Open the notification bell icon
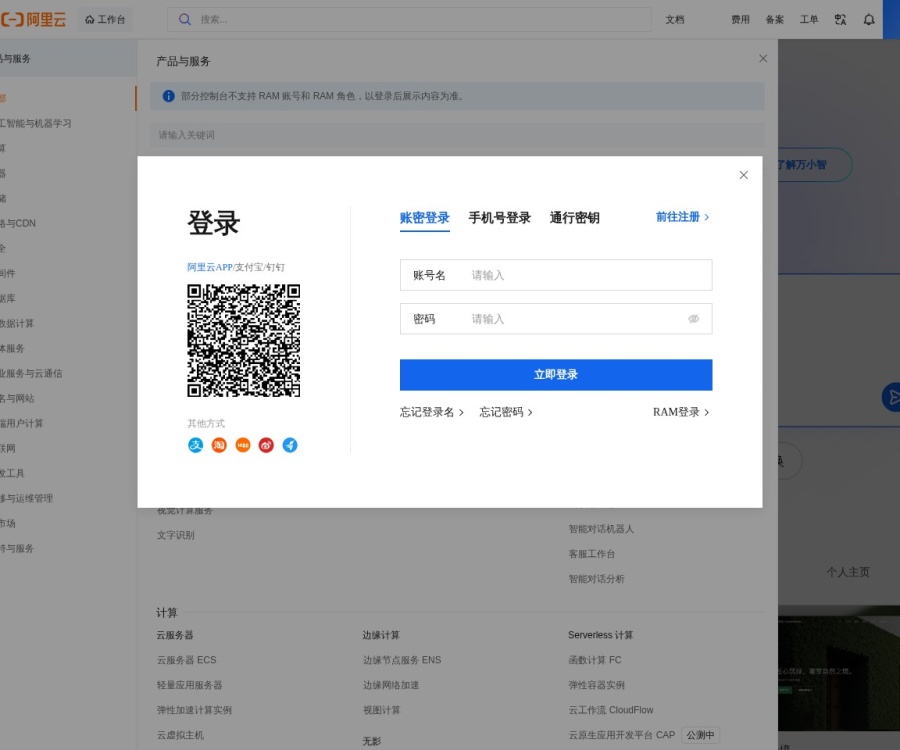Viewport: 900px width, 750px height. coord(869,20)
